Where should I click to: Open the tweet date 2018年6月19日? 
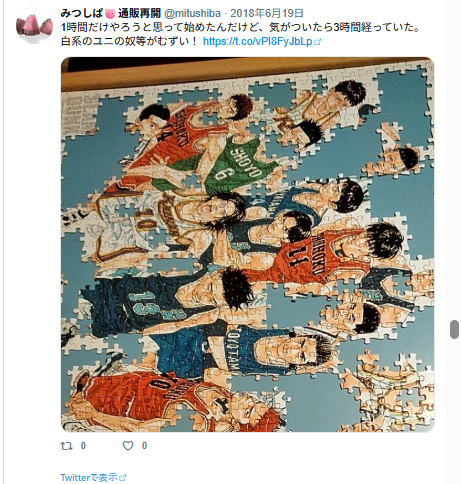coord(267,13)
